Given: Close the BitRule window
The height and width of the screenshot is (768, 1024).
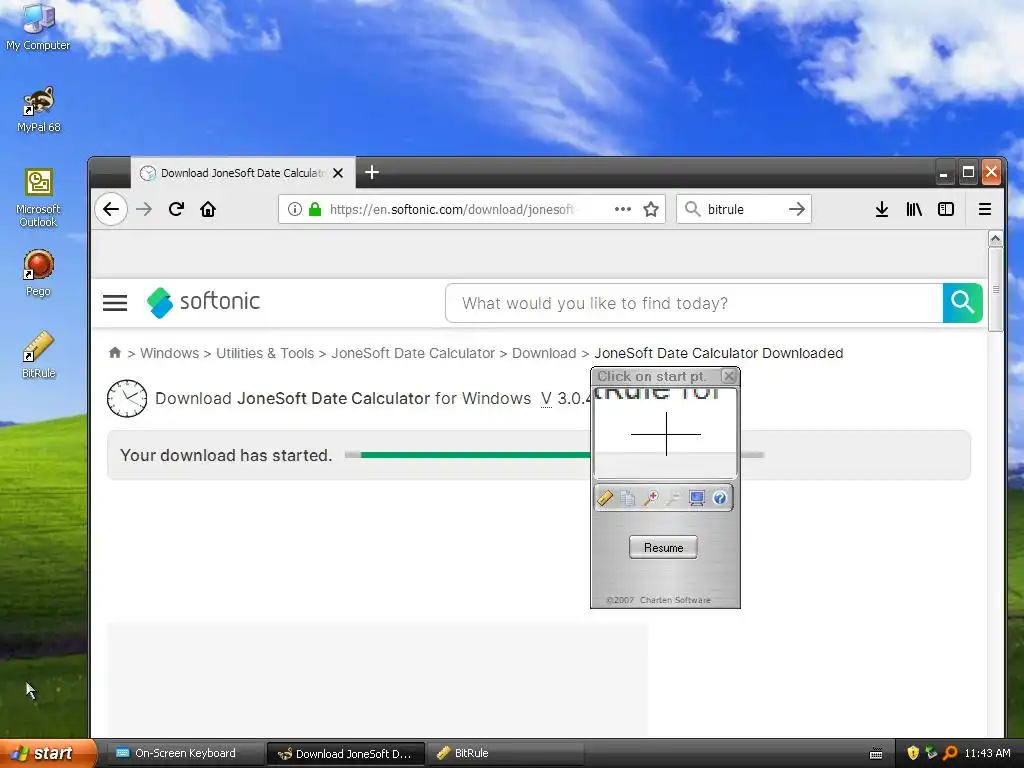Looking at the screenshot, I should click(729, 376).
